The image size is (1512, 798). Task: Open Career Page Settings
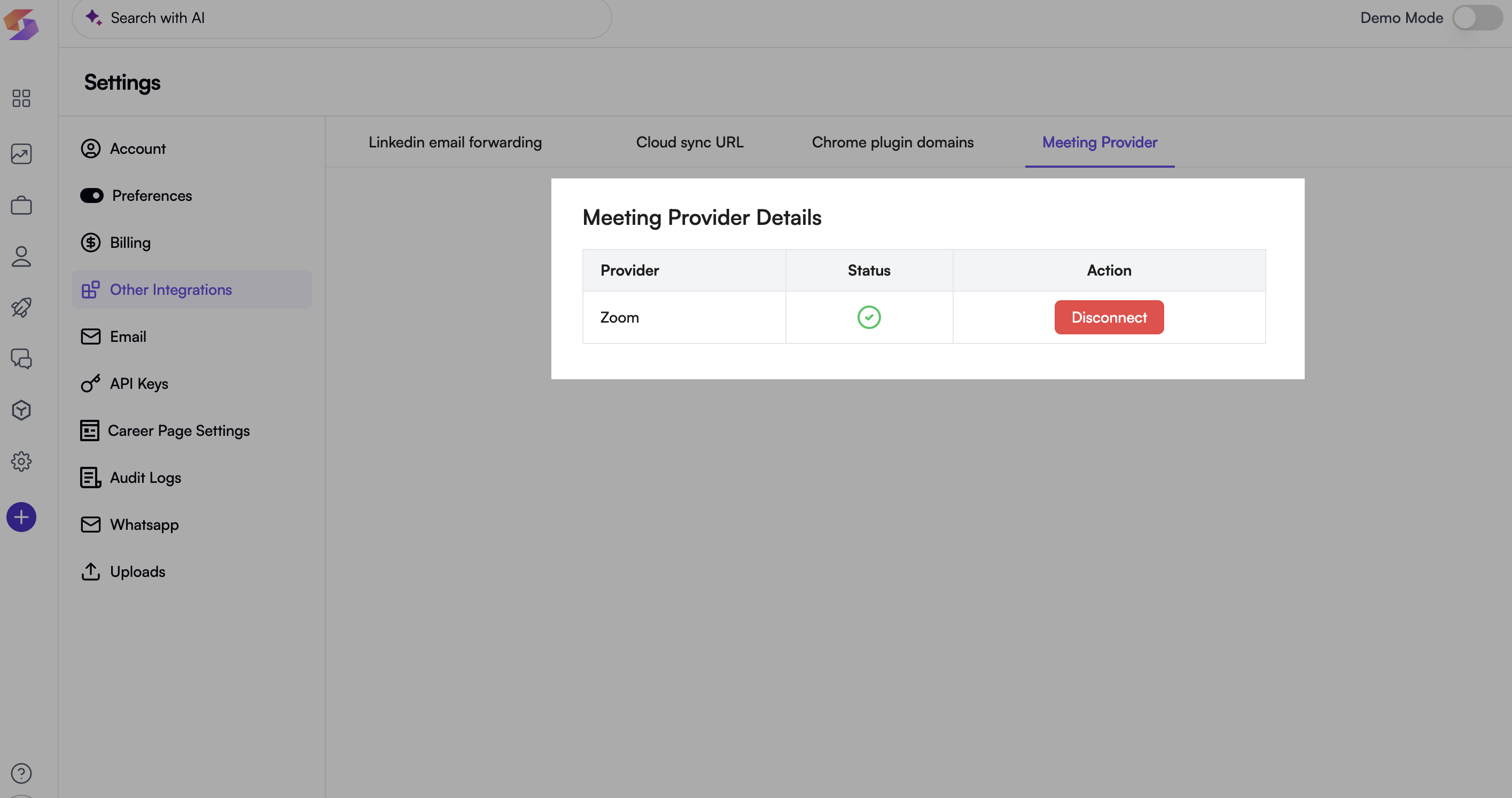[x=191, y=430]
